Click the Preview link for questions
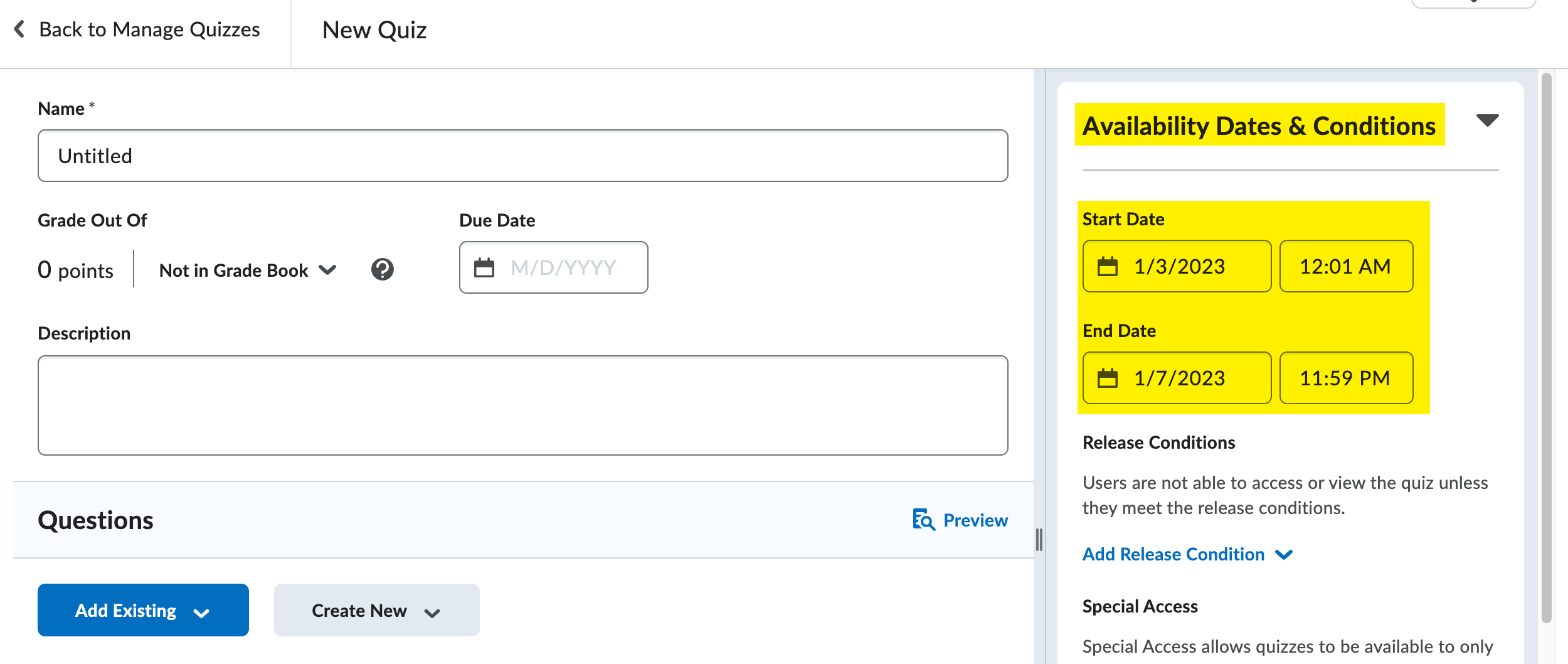The image size is (1568, 664). [x=975, y=520]
